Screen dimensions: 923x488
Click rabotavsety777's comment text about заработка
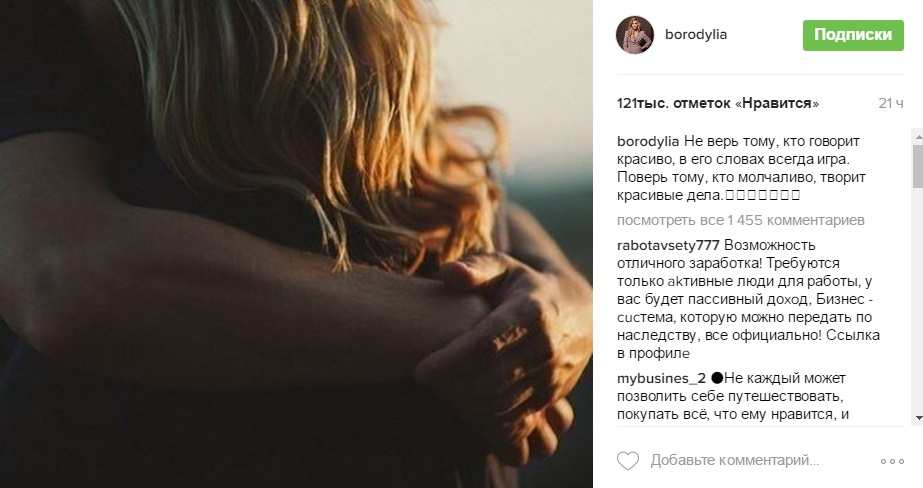[x=748, y=299]
